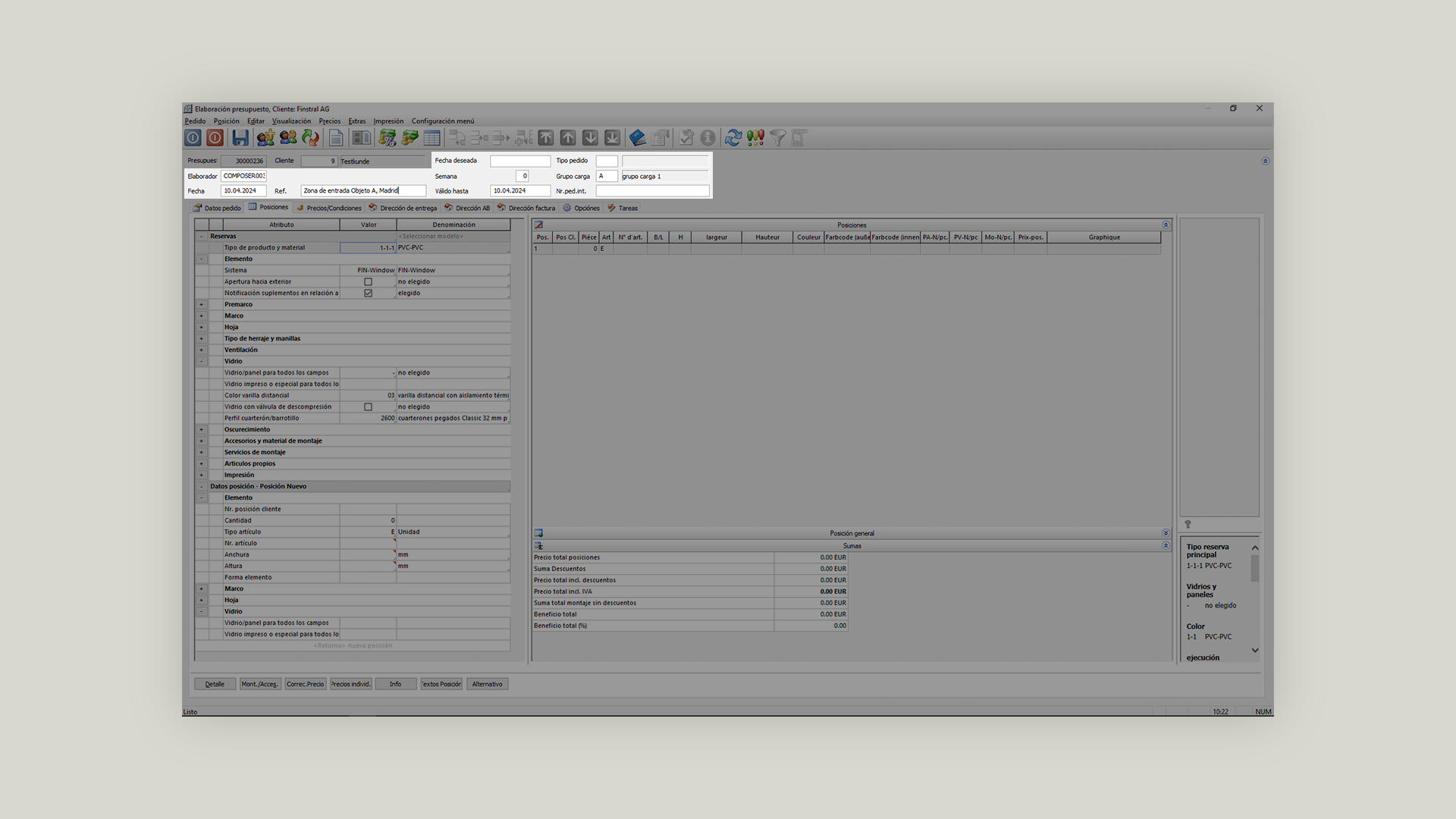
Task: Click the Ref. field with Zona de entrada
Action: click(364, 191)
